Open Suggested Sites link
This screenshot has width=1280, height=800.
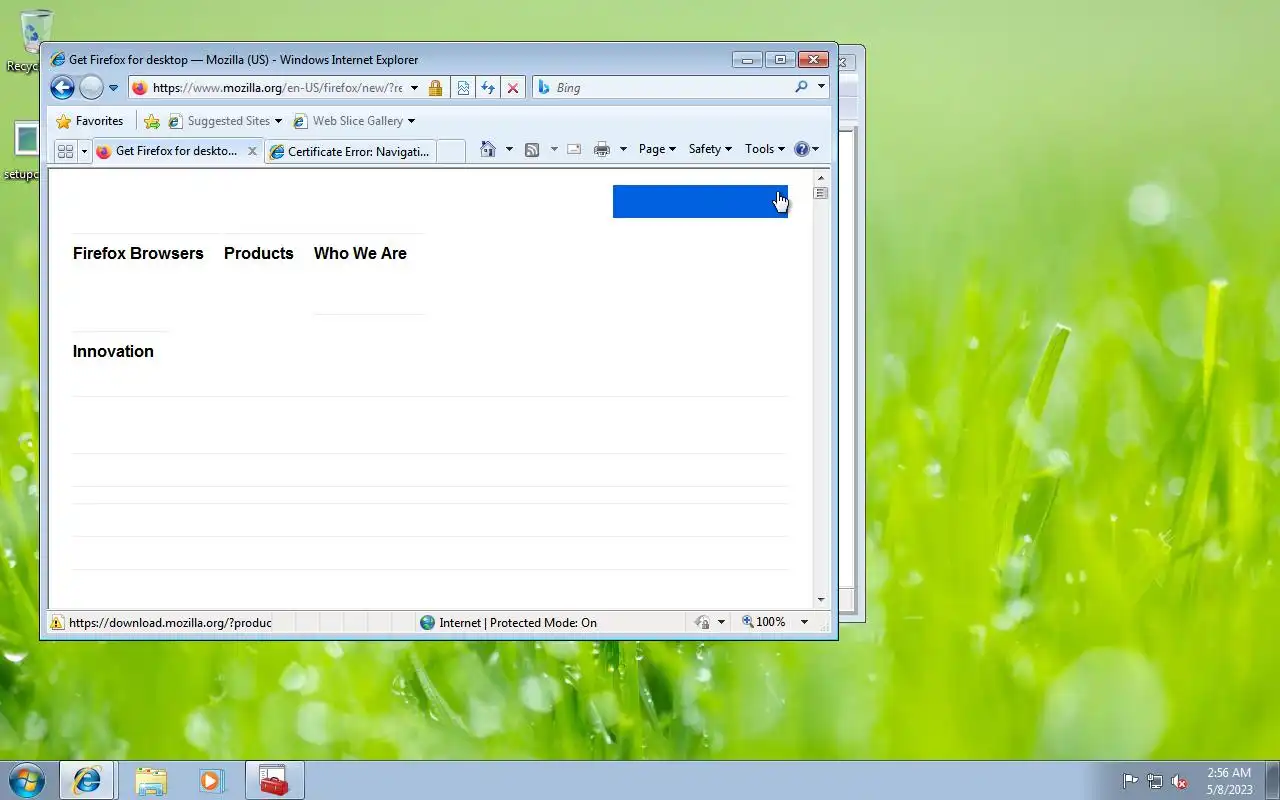tap(225, 121)
